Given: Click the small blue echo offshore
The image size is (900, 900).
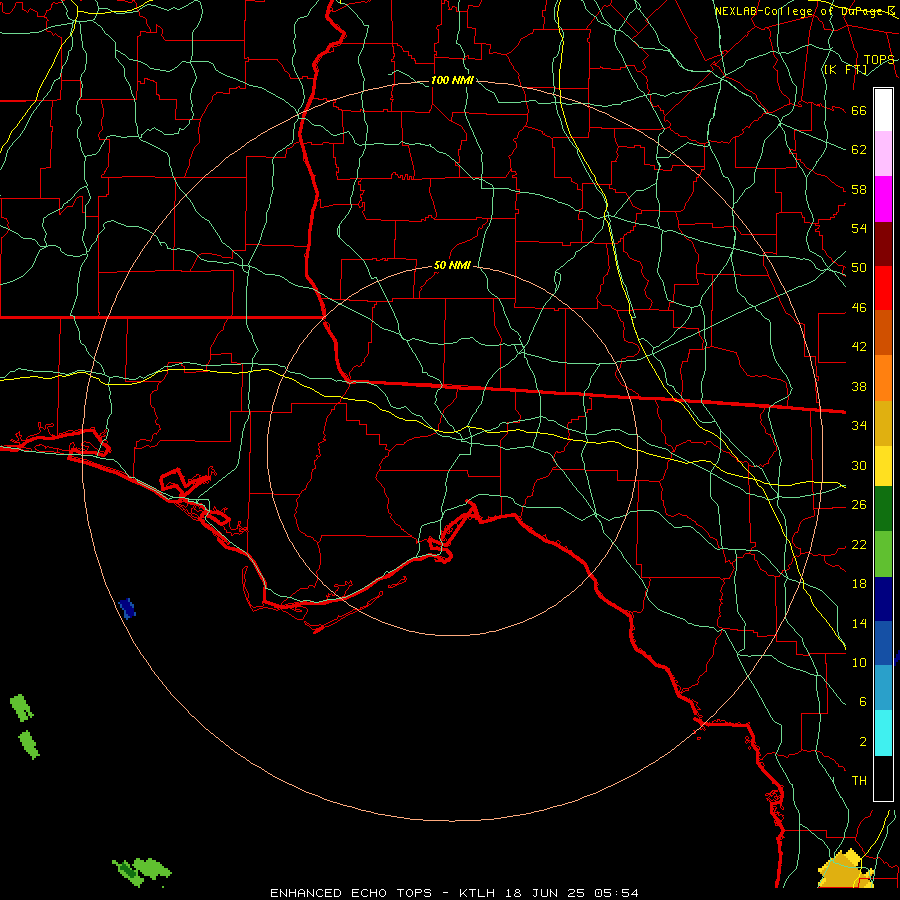Looking at the screenshot, I should pos(127,608).
